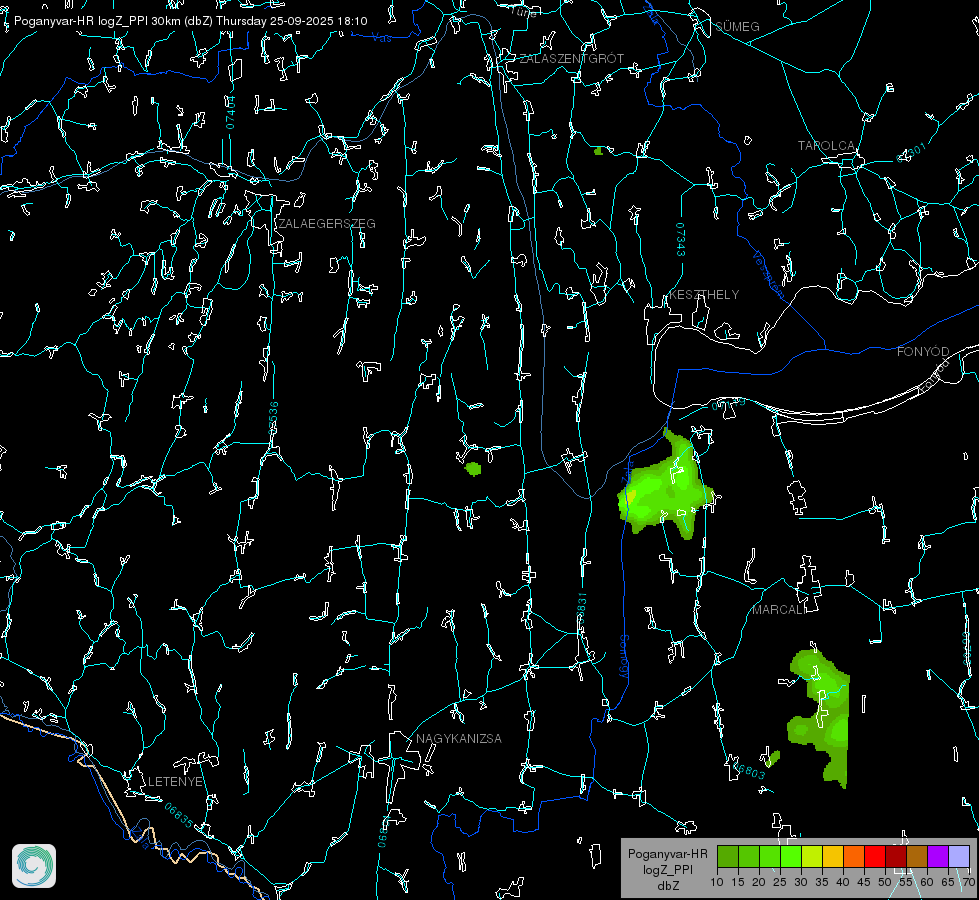Click the bright green 25–30 dBZ swatch
979x900 pixels.
[791, 857]
